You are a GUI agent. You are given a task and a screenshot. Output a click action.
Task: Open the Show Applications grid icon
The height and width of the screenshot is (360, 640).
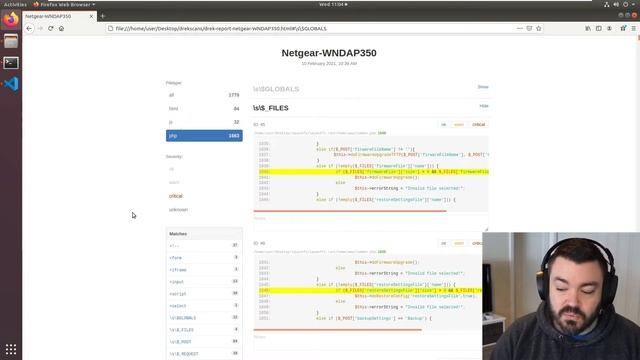[11, 349]
